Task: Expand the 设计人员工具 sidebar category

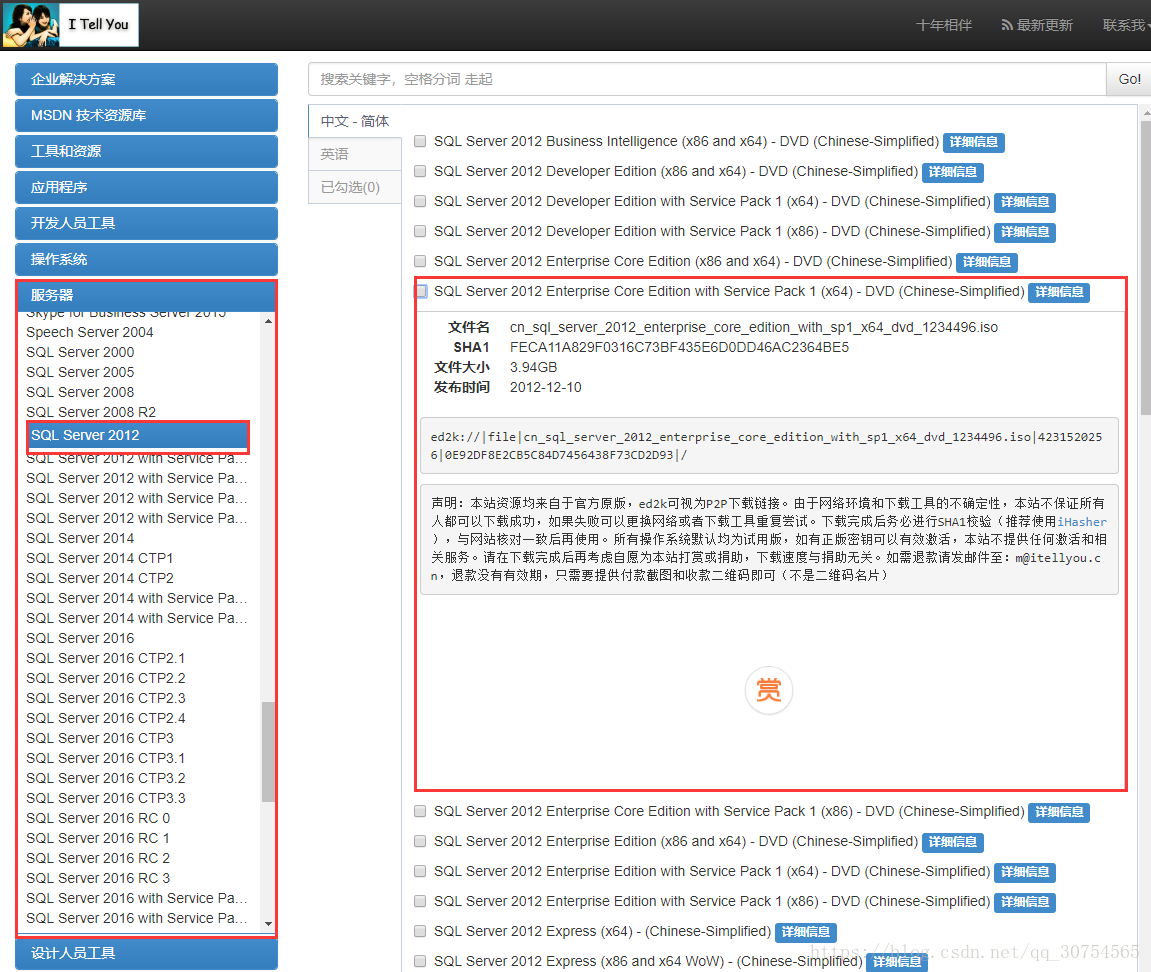Action: point(146,954)
